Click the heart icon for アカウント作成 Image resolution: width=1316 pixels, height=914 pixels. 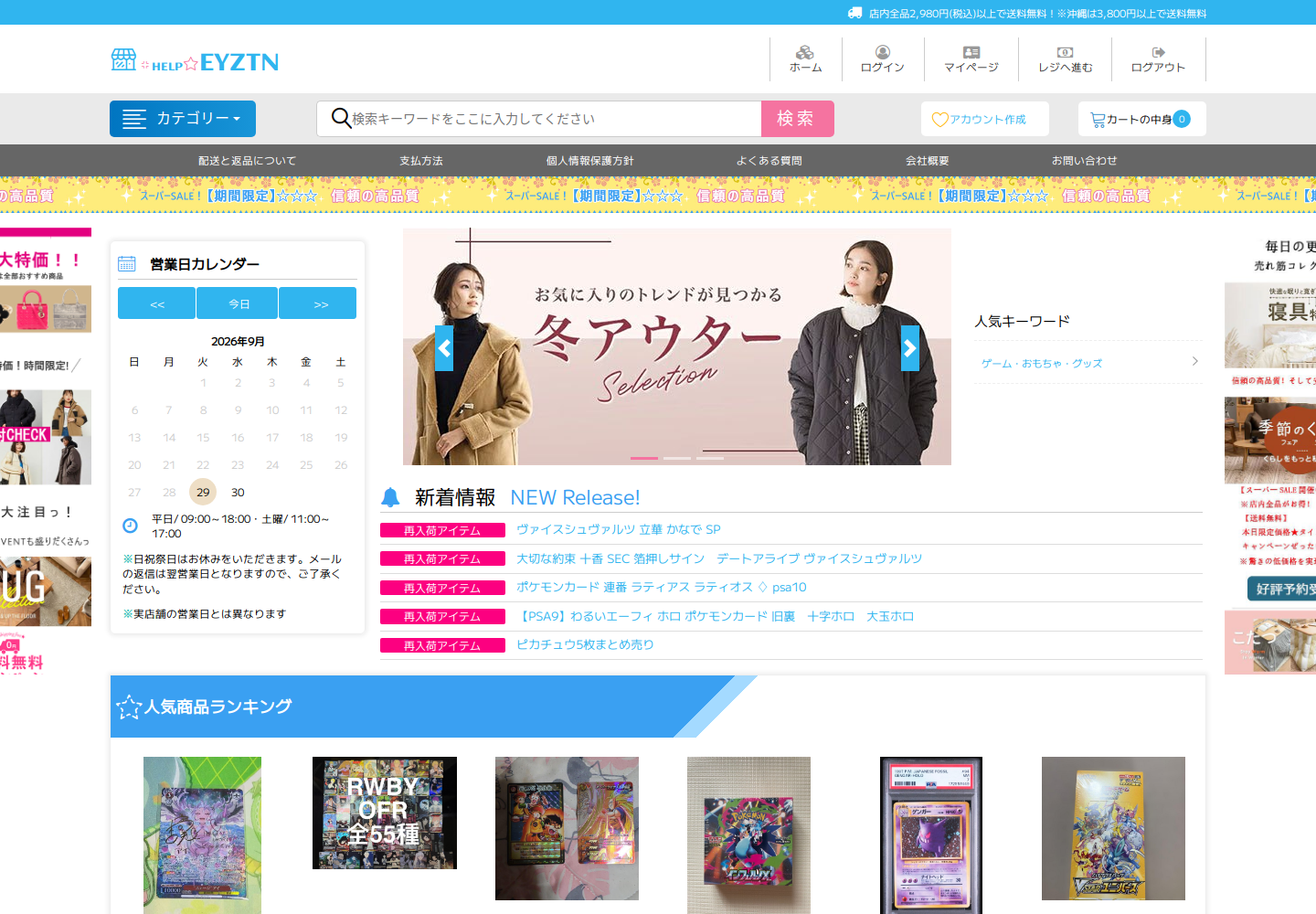pos(939,120)
